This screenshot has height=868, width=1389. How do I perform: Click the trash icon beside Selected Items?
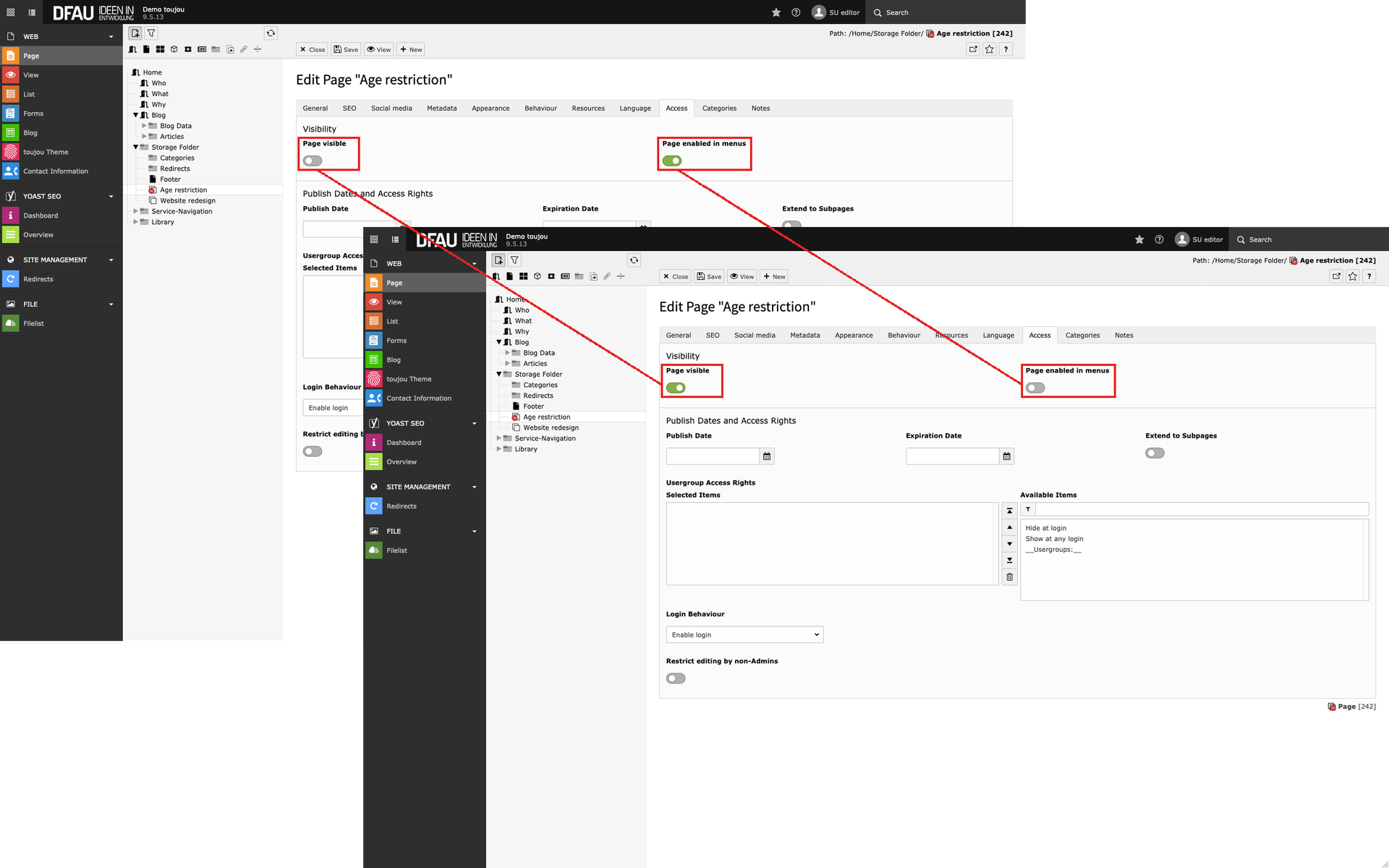(1009, 577)
